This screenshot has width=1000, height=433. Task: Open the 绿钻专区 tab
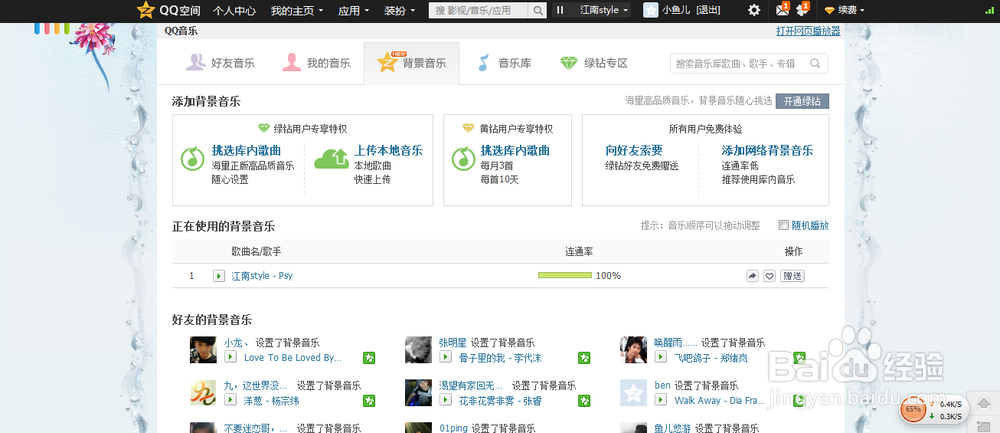point(594,63)
